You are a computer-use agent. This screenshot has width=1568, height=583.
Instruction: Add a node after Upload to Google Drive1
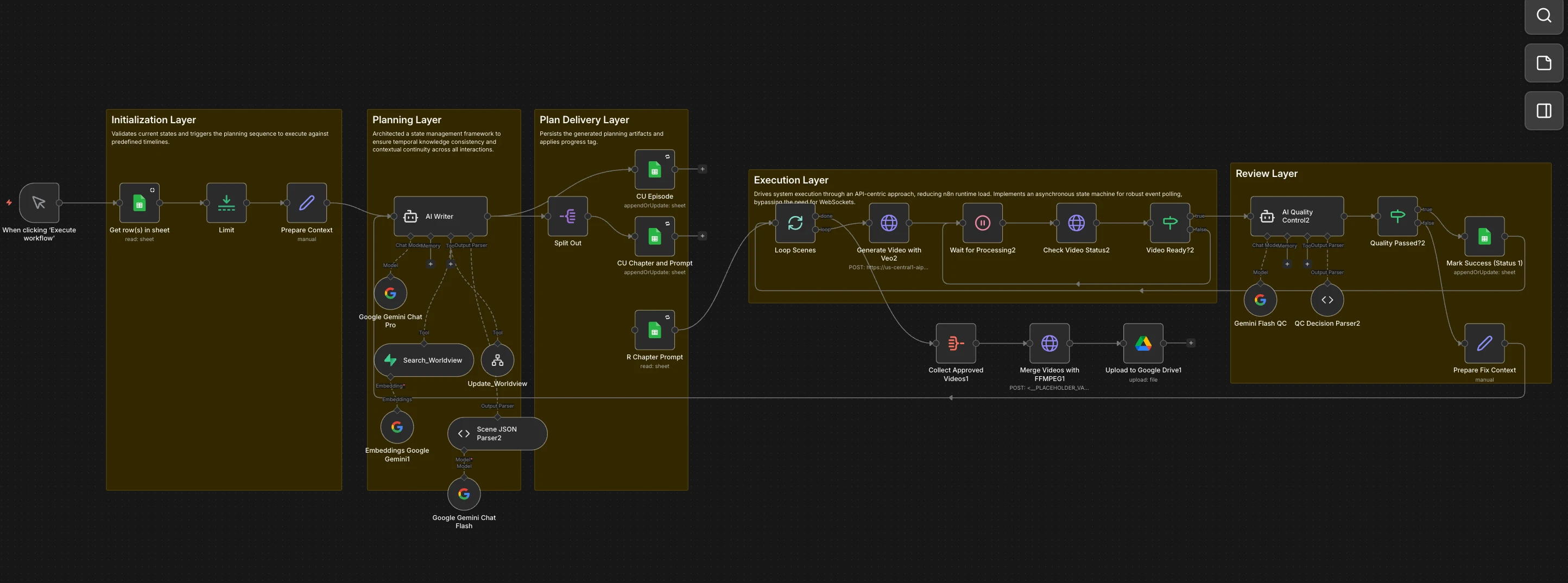click(1191, 343)
